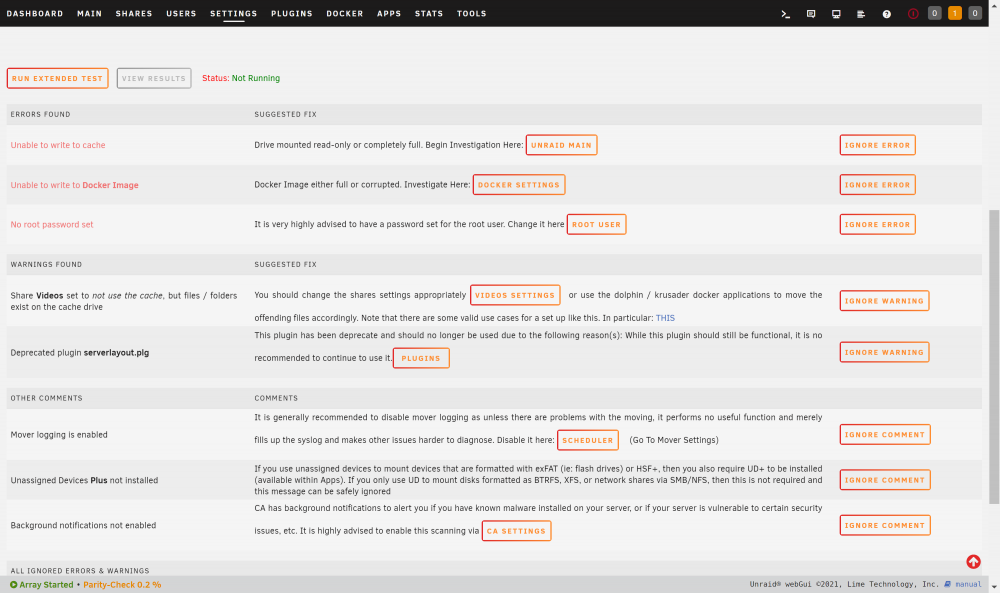Screen dimensions: 1000x593
Task: Open the Apps menu item
Action: (x=389, y=13)
